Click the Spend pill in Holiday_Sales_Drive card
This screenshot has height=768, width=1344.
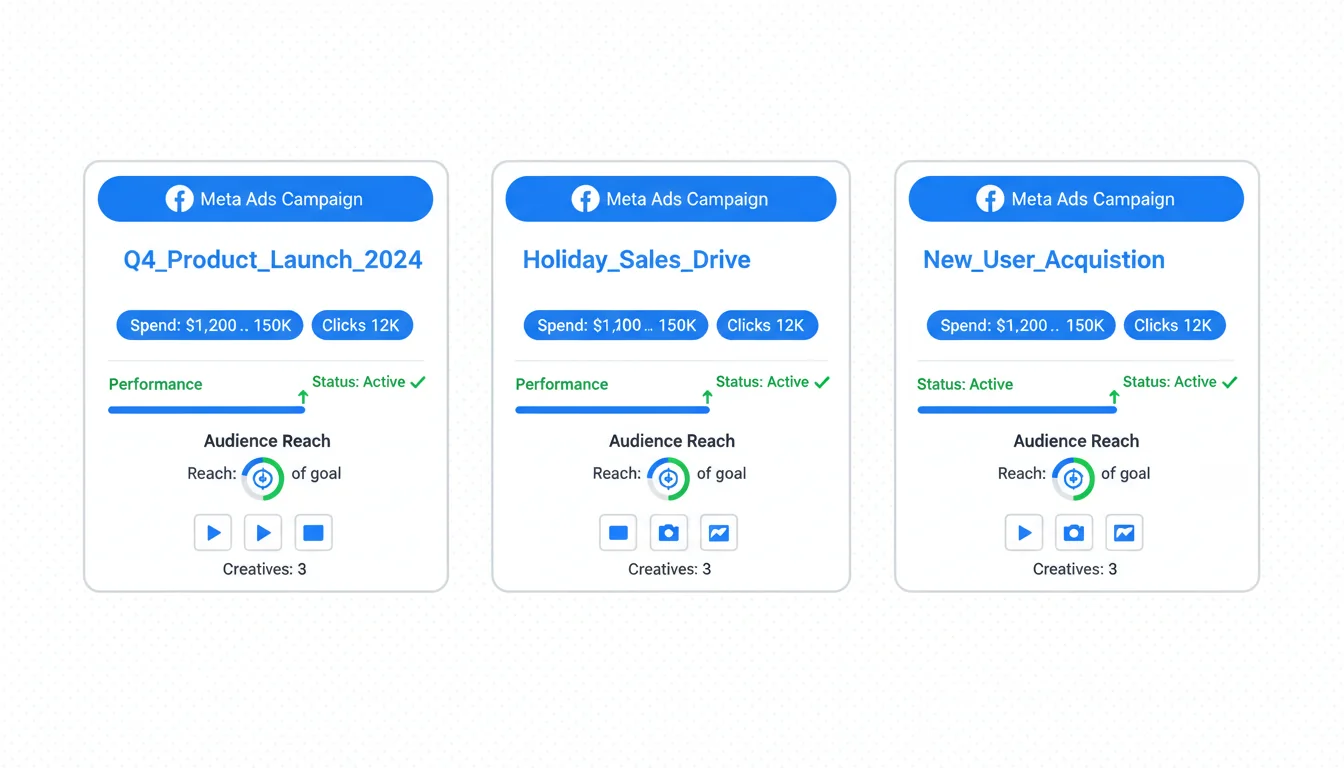(616, 325)
